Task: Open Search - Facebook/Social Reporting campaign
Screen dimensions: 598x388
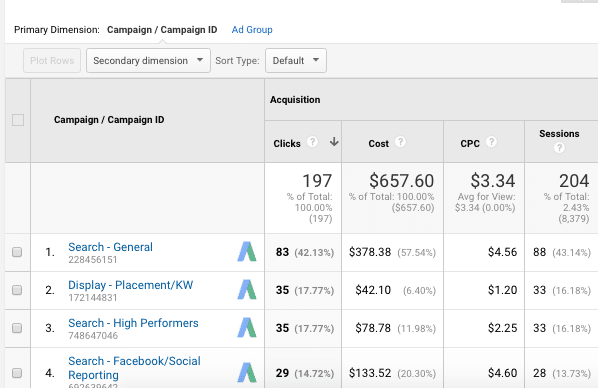Action: (134, 368)
